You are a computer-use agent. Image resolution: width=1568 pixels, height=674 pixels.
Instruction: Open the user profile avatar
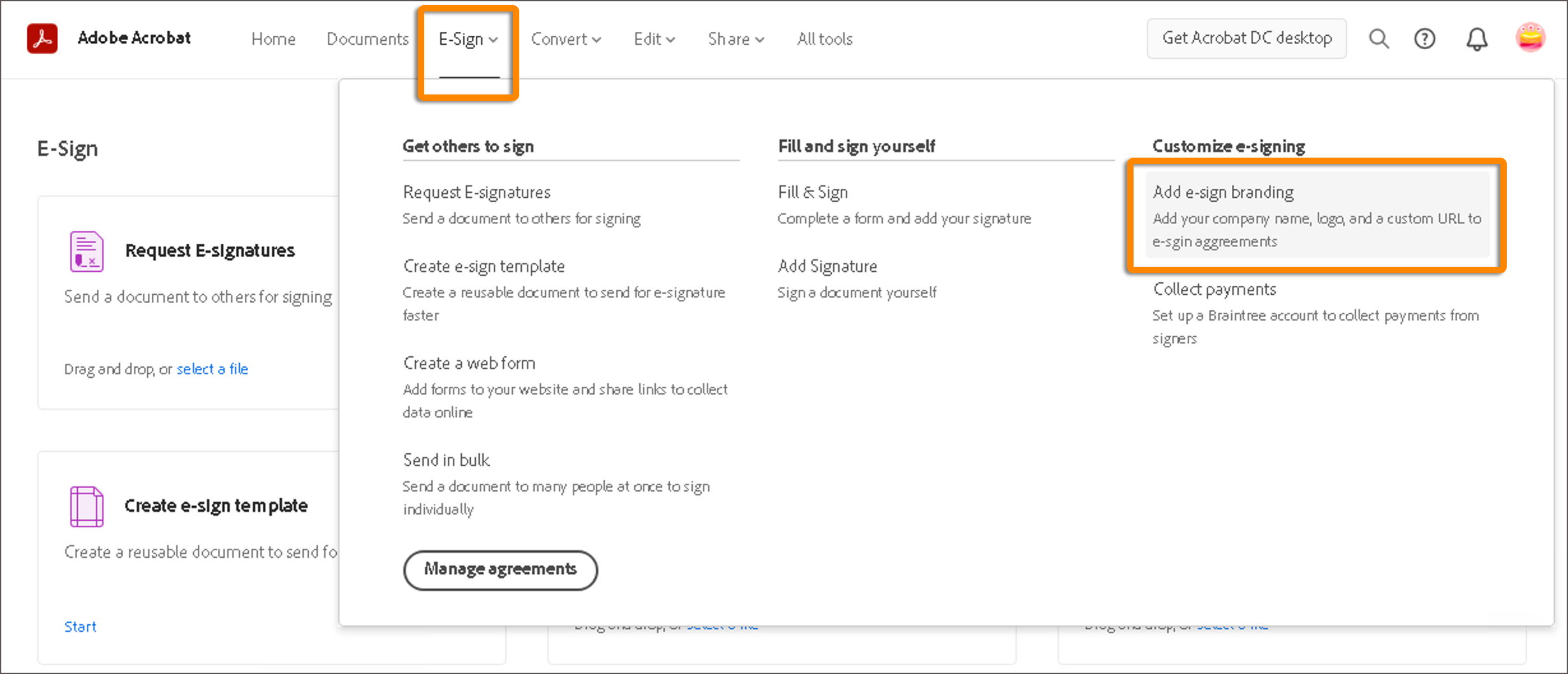(1530, 38)
